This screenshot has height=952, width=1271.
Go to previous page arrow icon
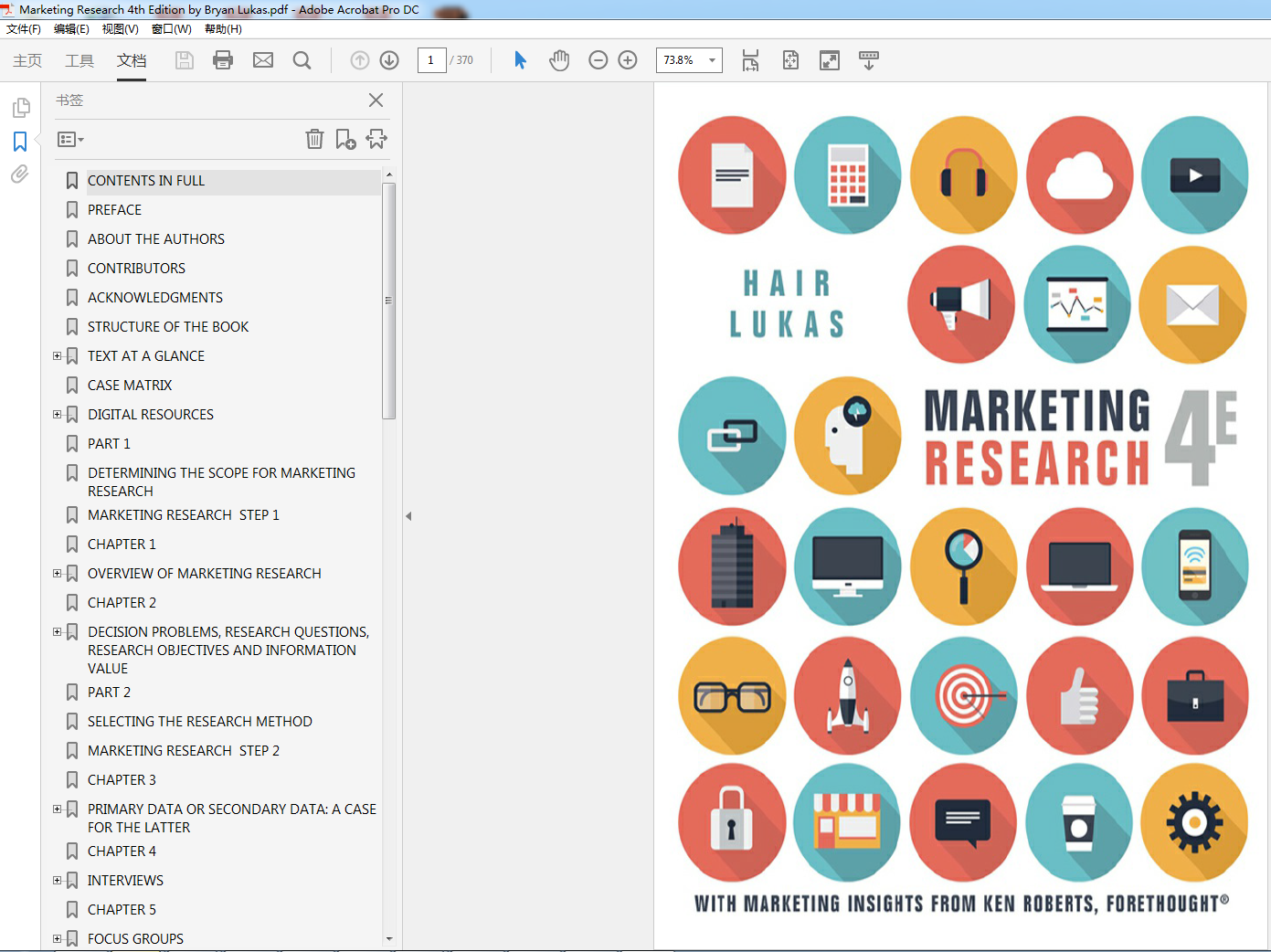360,60
